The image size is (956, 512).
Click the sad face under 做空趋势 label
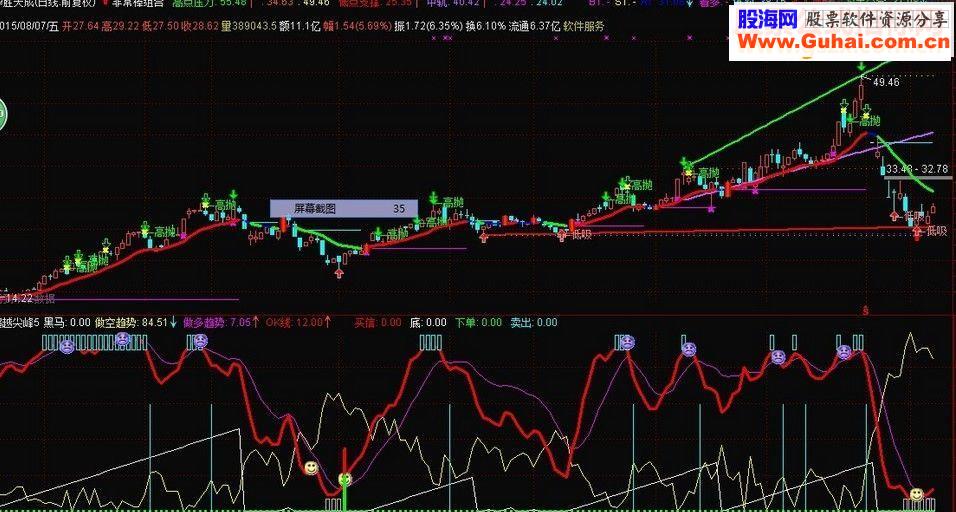click(123, 338)
